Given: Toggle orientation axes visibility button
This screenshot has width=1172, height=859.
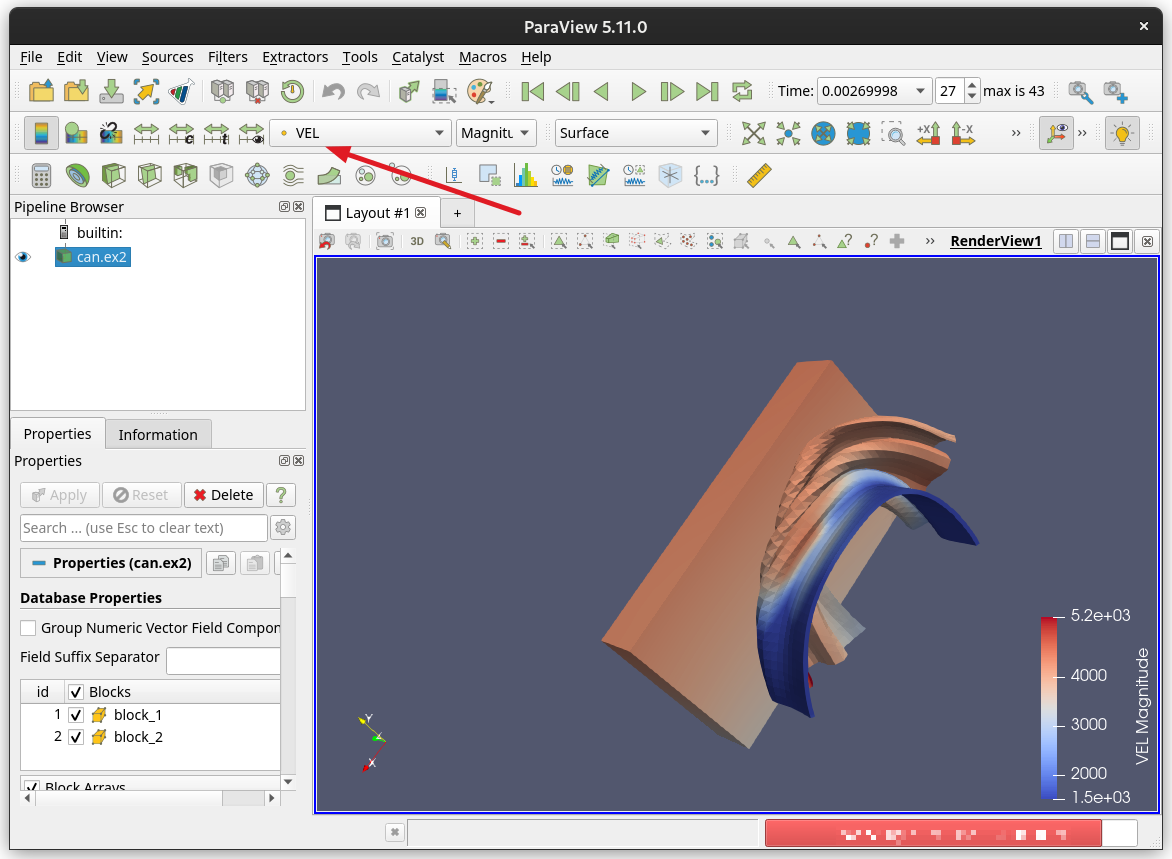Looking at the screenshot, I should (1056, 133).
